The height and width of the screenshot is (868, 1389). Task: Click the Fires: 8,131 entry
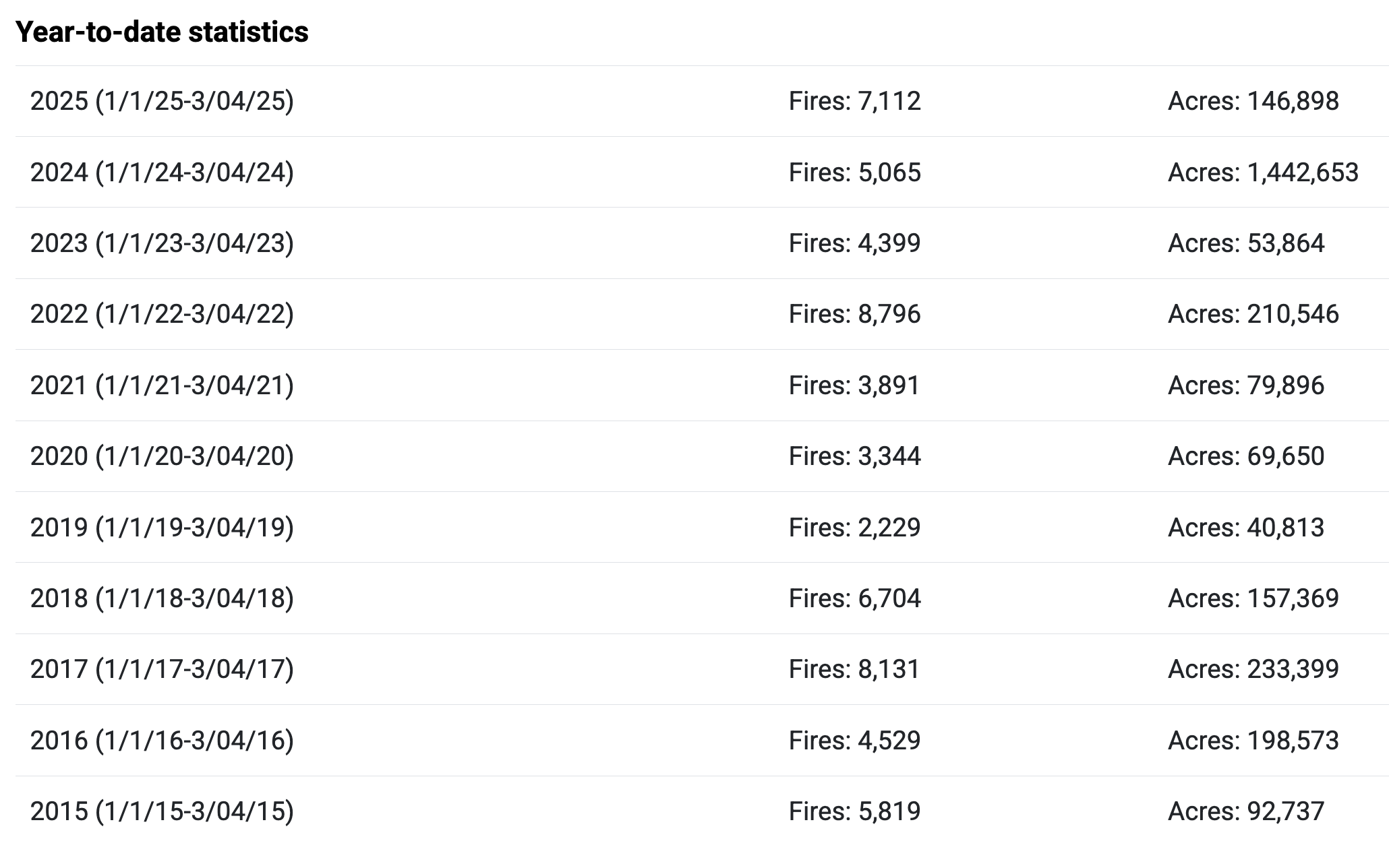point(854,669)
